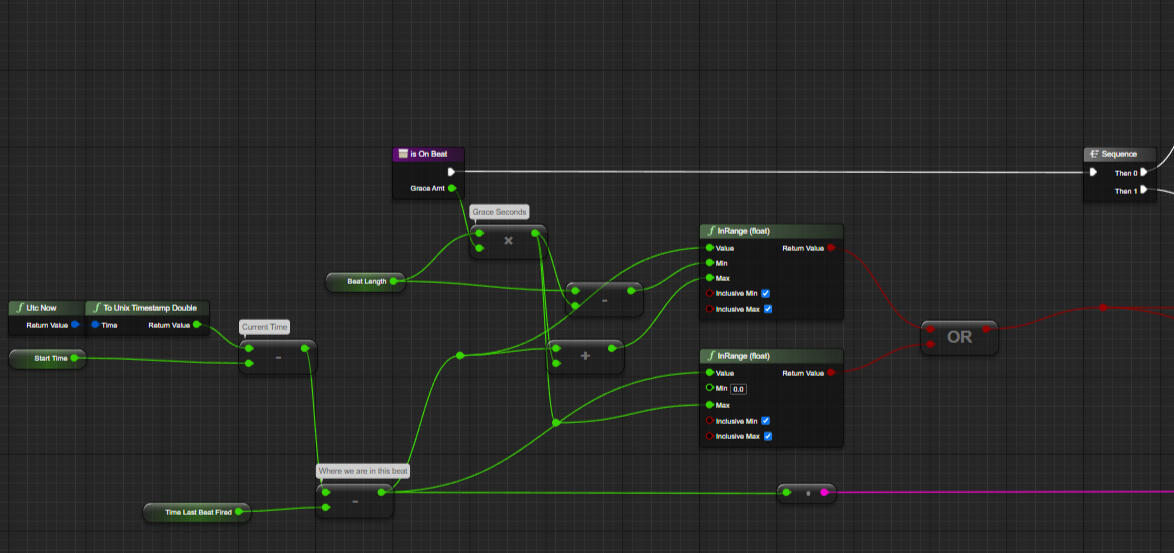The width and height of the screenshot is (1174, 553).
Task: Click the bottom InRange (float) function icon
Action: tap(711, 356)
